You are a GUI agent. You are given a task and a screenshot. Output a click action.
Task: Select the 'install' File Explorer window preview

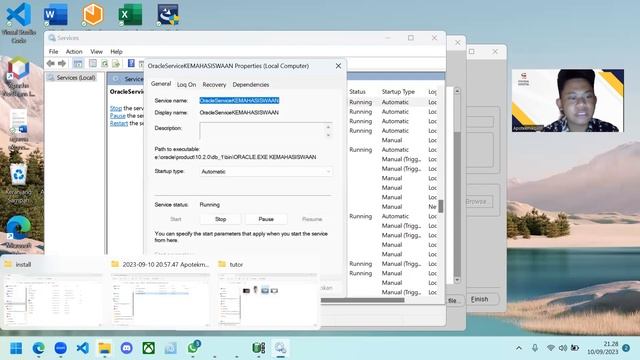click(x=53, y=293)
